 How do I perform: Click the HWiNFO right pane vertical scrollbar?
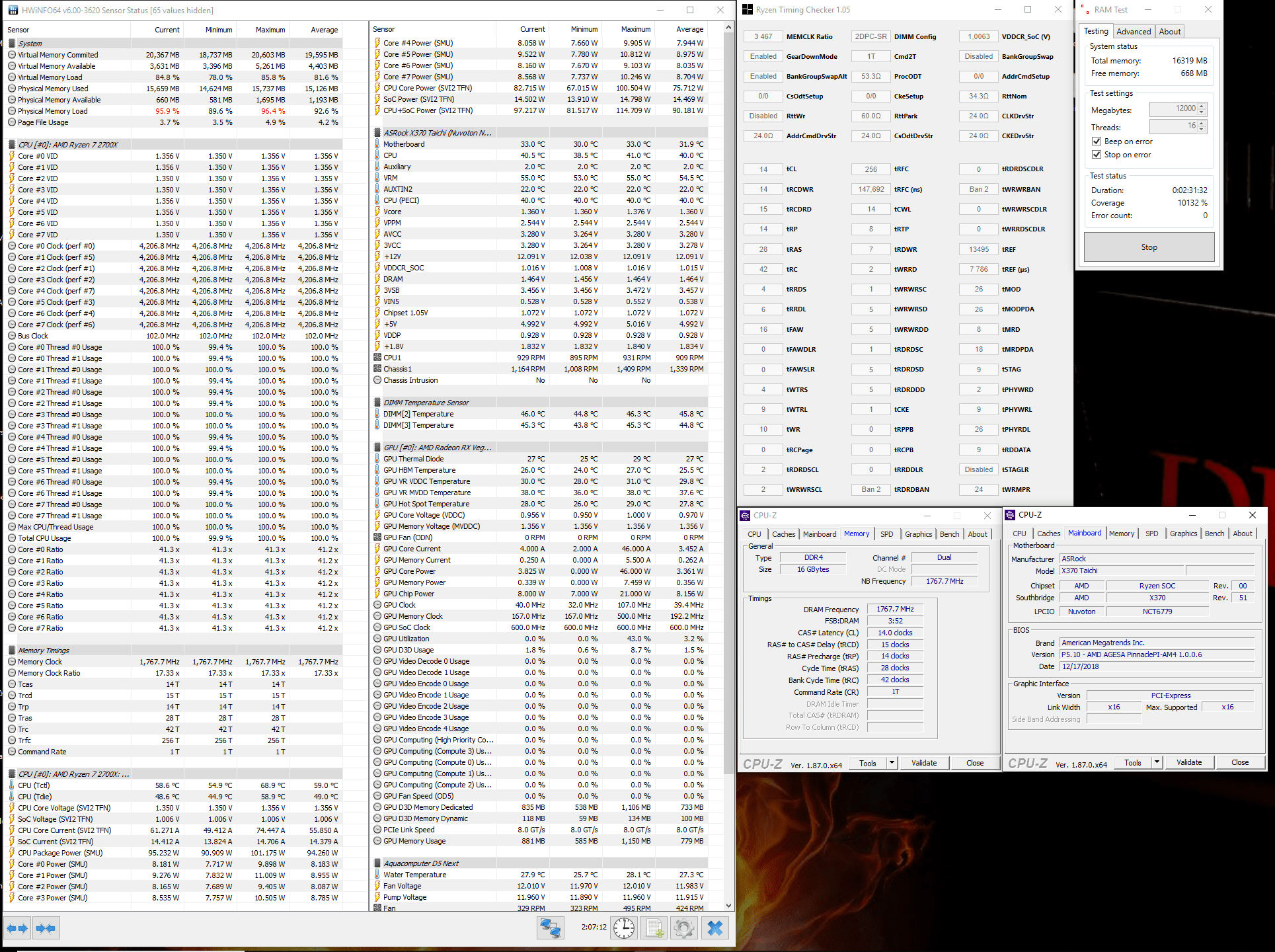click(728, 463)
